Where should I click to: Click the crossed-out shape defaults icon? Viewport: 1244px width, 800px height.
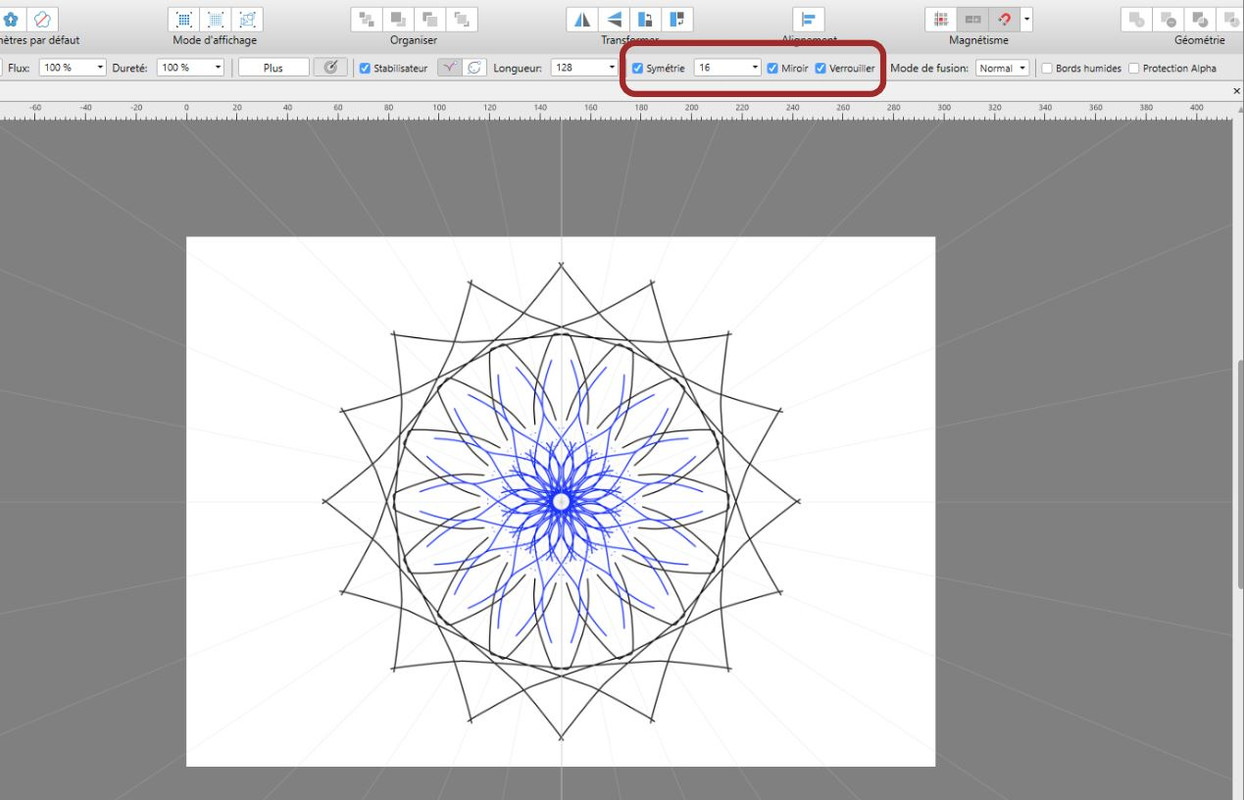42,19
